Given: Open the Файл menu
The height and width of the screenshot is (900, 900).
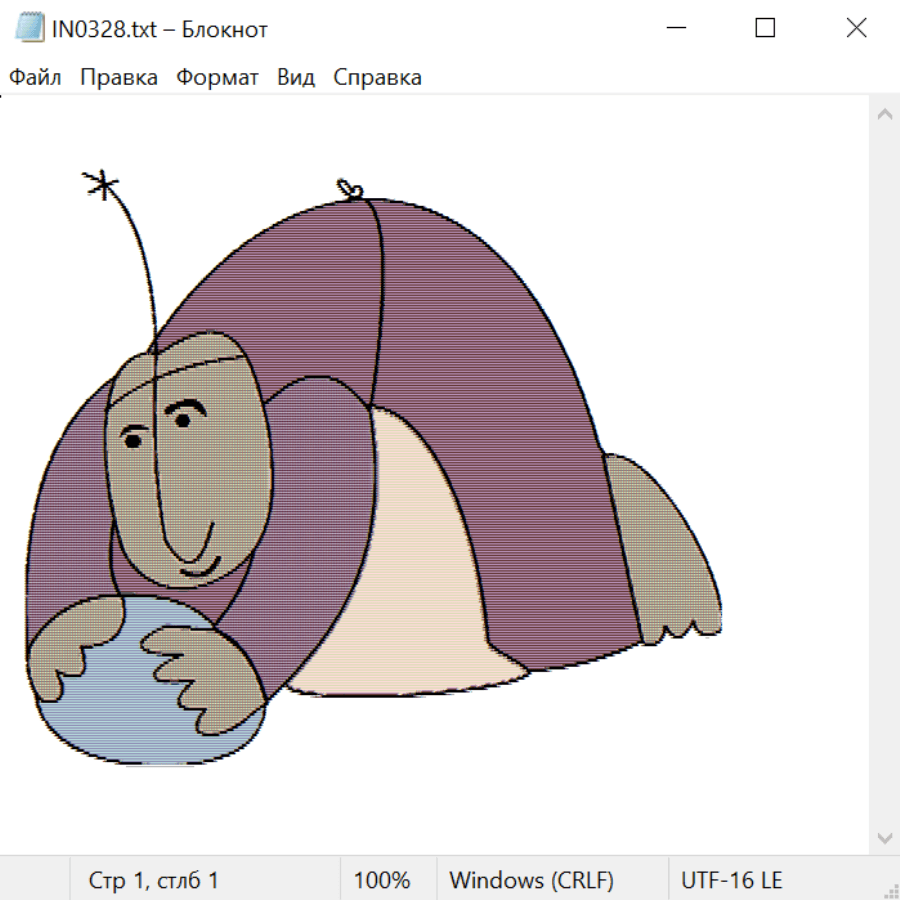Looking at the screenshot, I should point(35,77).
